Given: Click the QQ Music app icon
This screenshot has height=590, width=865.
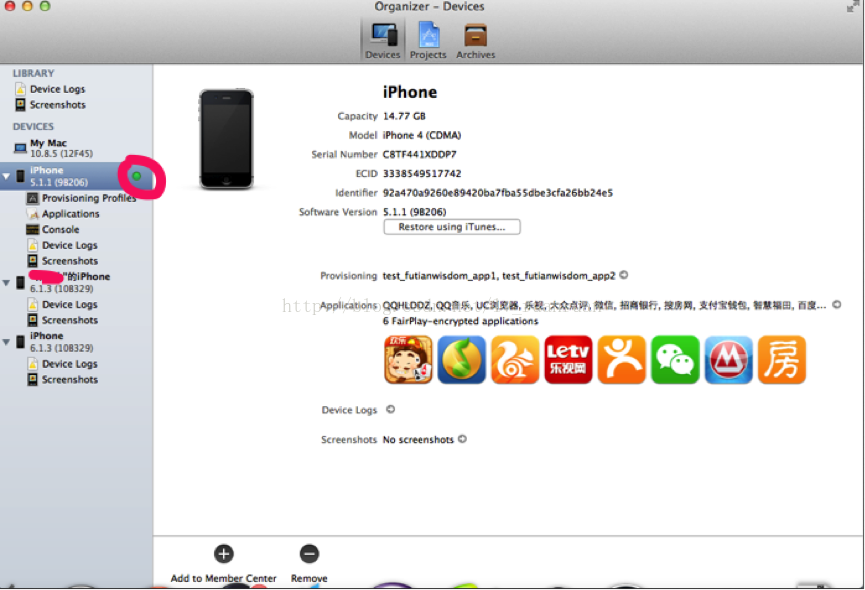Looking at the screenshot, I should [x=461, y=360].
